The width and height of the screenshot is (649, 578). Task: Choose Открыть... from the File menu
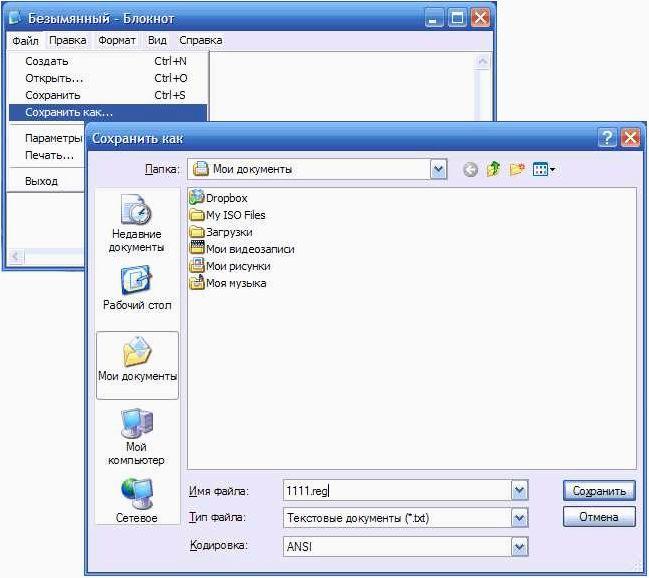coord(108,78)
